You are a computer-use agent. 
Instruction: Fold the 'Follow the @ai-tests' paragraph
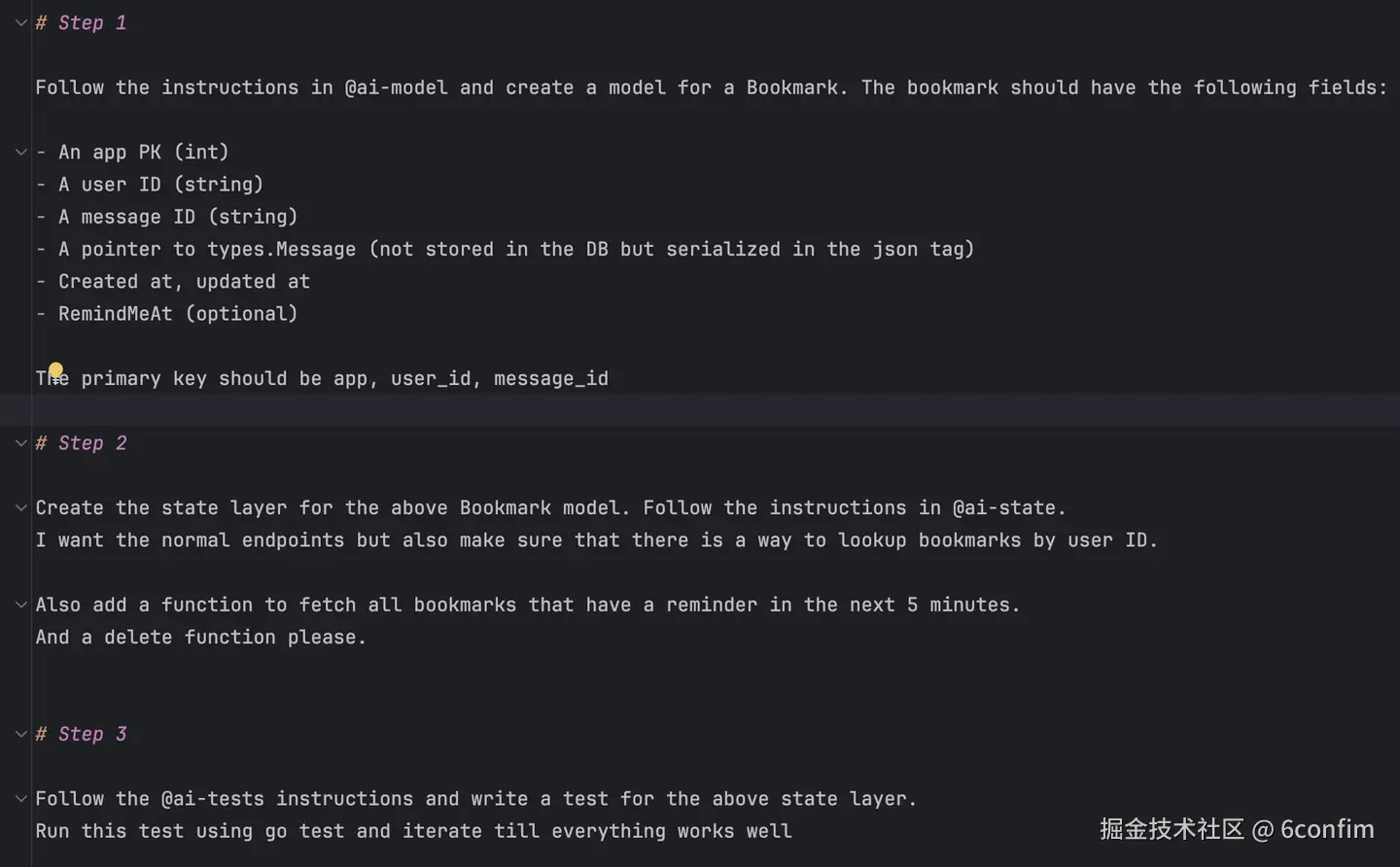[20, 799]
